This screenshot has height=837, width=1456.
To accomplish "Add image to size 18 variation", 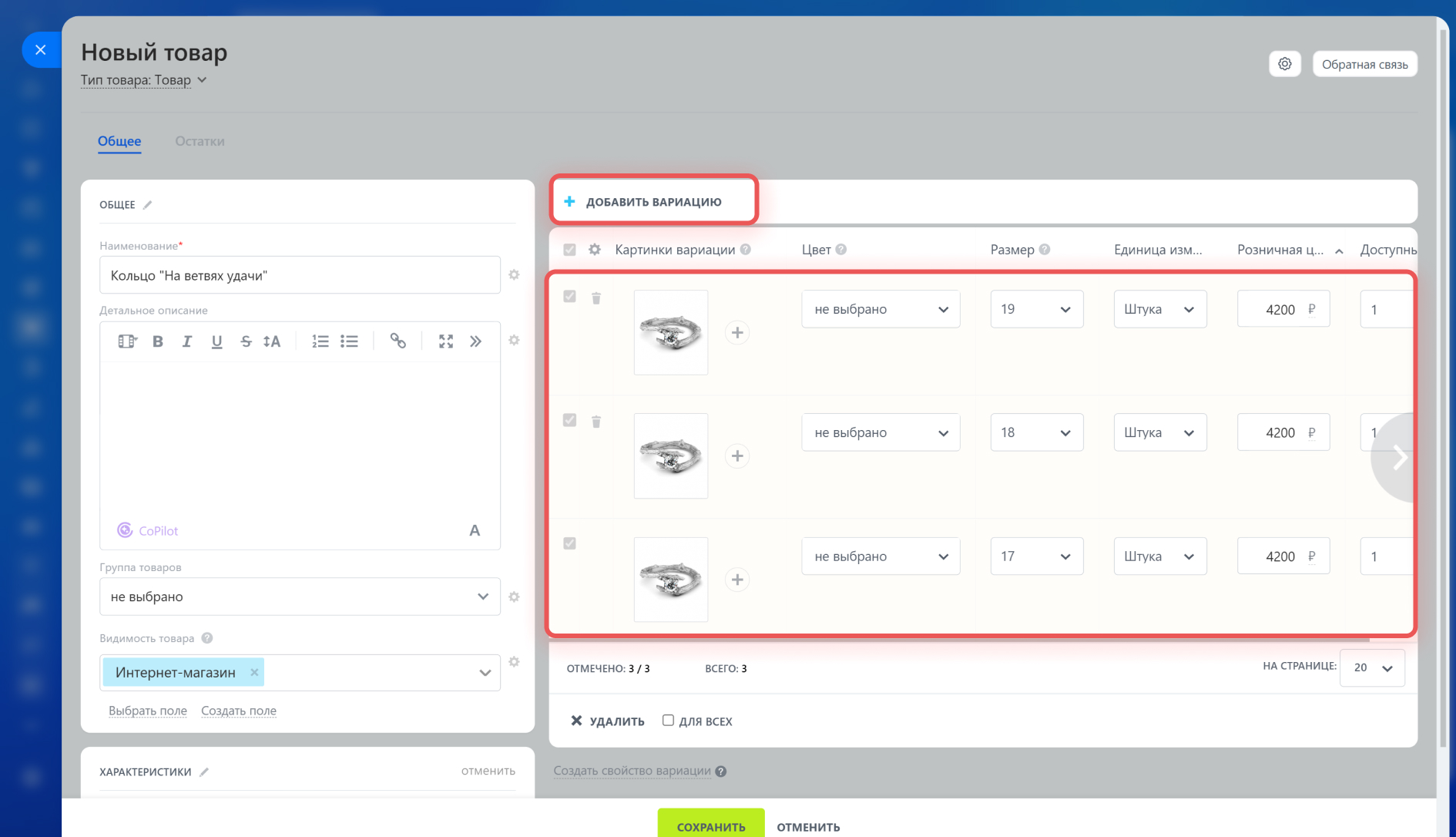I will [x=737, y=456].
